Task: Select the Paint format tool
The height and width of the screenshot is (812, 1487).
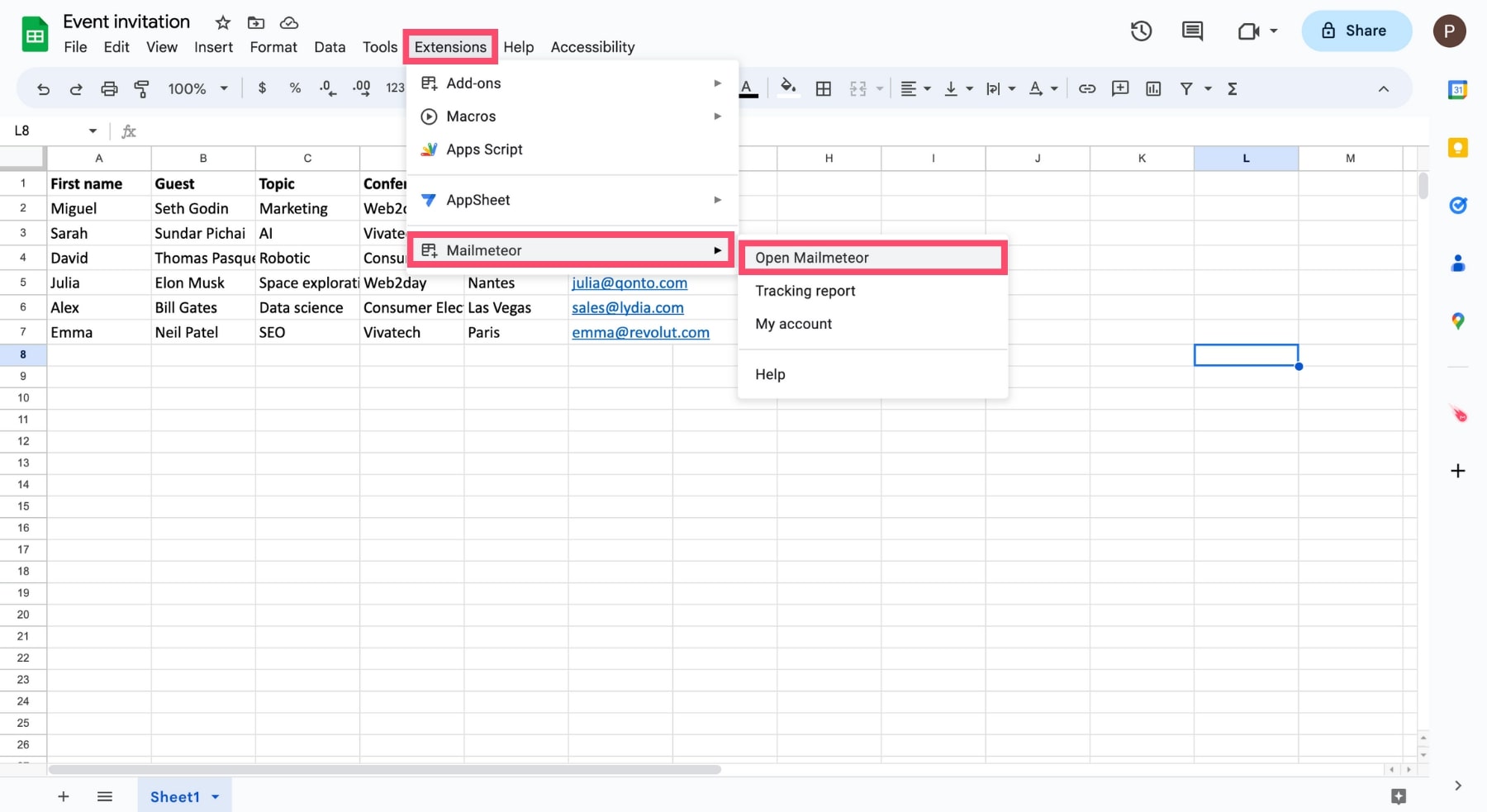Action: (142, 89)
